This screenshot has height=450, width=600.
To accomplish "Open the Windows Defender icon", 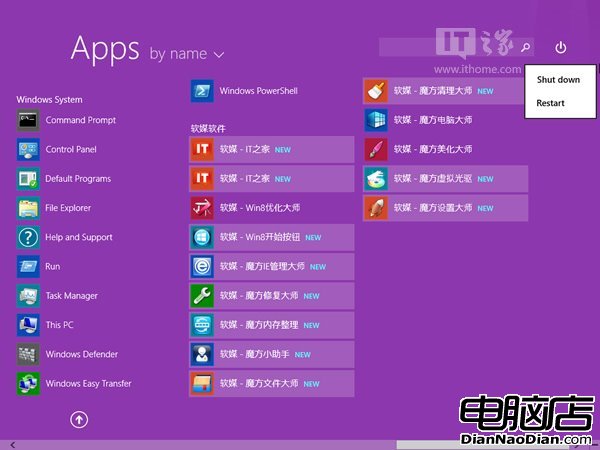I will coord(28,354).
